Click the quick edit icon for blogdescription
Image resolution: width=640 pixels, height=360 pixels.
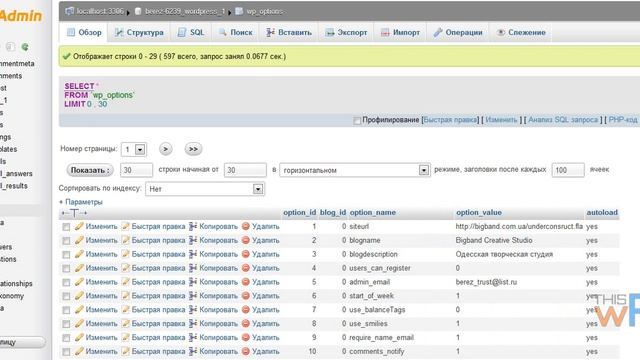click(x=125, y=254)
